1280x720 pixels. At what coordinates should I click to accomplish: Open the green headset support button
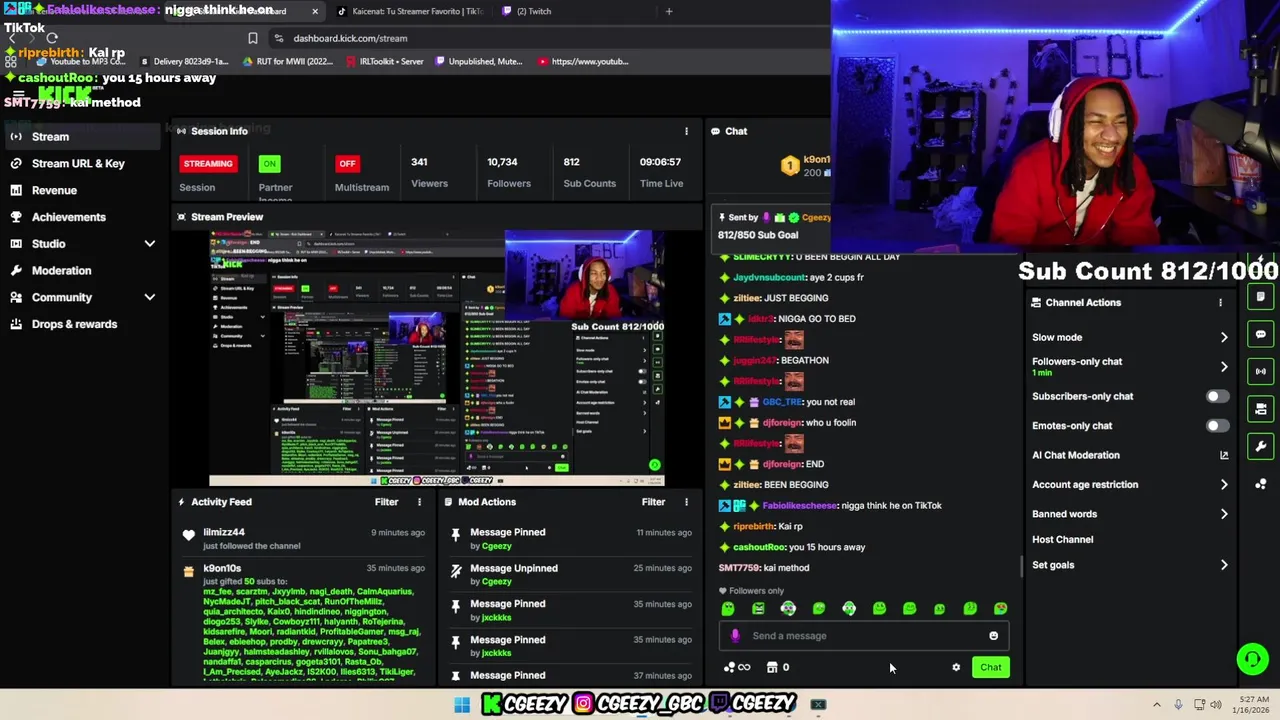click(1252, 659)
